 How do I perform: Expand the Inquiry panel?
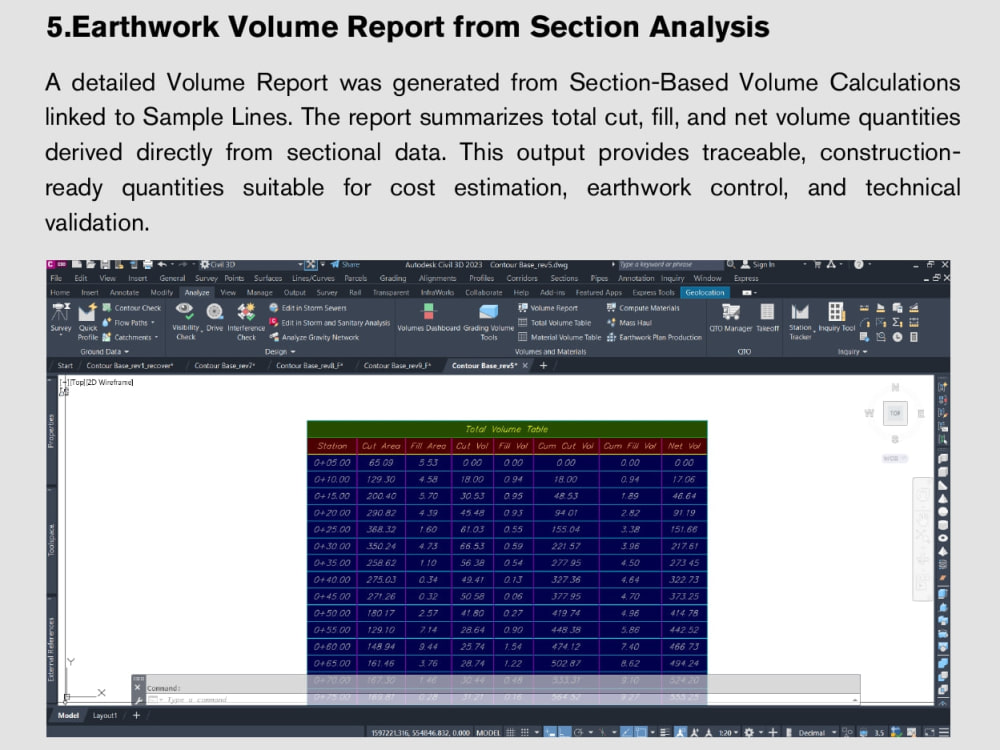pyautogui.click(x=853, y=351)
